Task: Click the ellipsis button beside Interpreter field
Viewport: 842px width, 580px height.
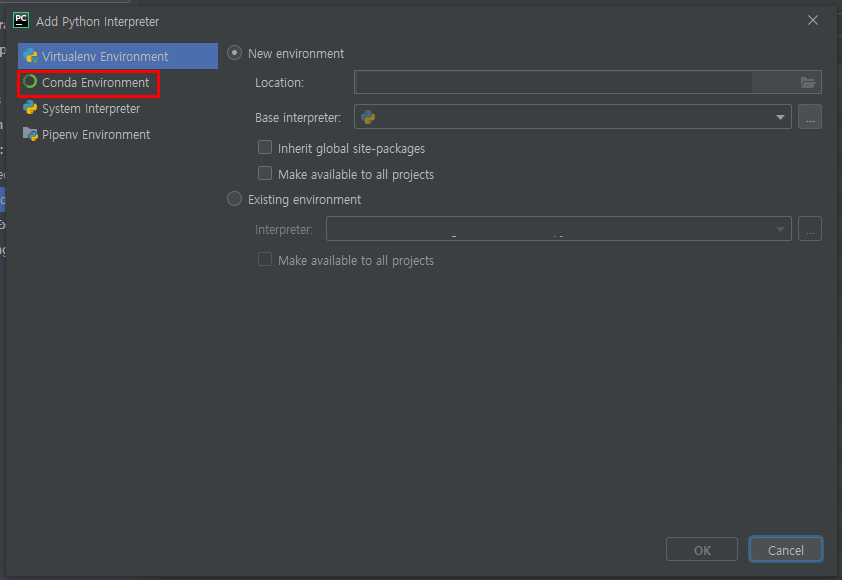Action: (x=810, y=229)
